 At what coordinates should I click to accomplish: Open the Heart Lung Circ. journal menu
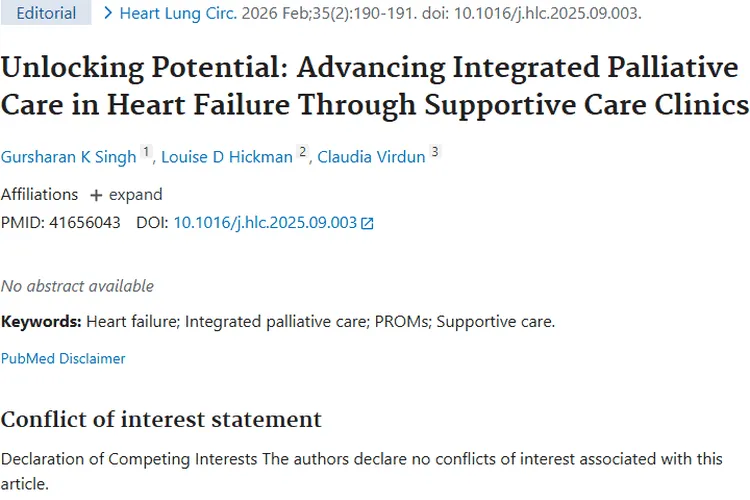(177, 14)
